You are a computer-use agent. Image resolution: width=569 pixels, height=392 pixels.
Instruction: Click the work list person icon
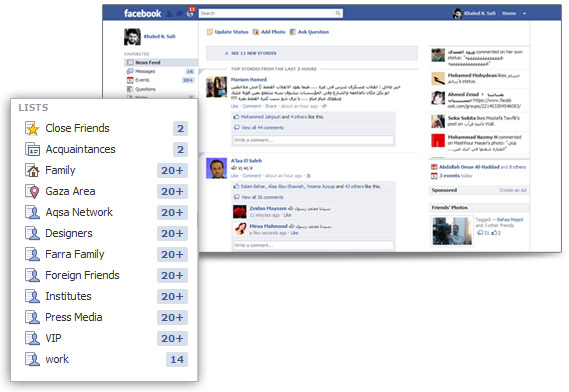[32, 359]
